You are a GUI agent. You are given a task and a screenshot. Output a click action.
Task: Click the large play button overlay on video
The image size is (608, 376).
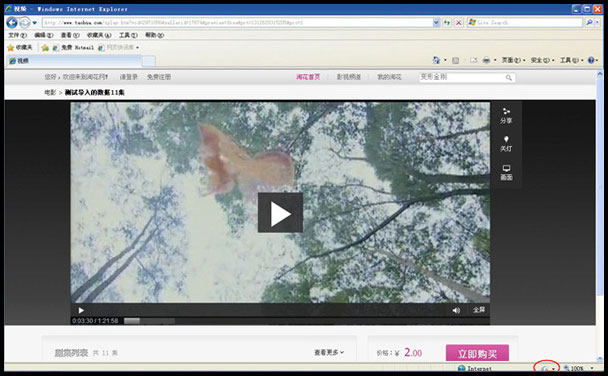coord(280,213)
